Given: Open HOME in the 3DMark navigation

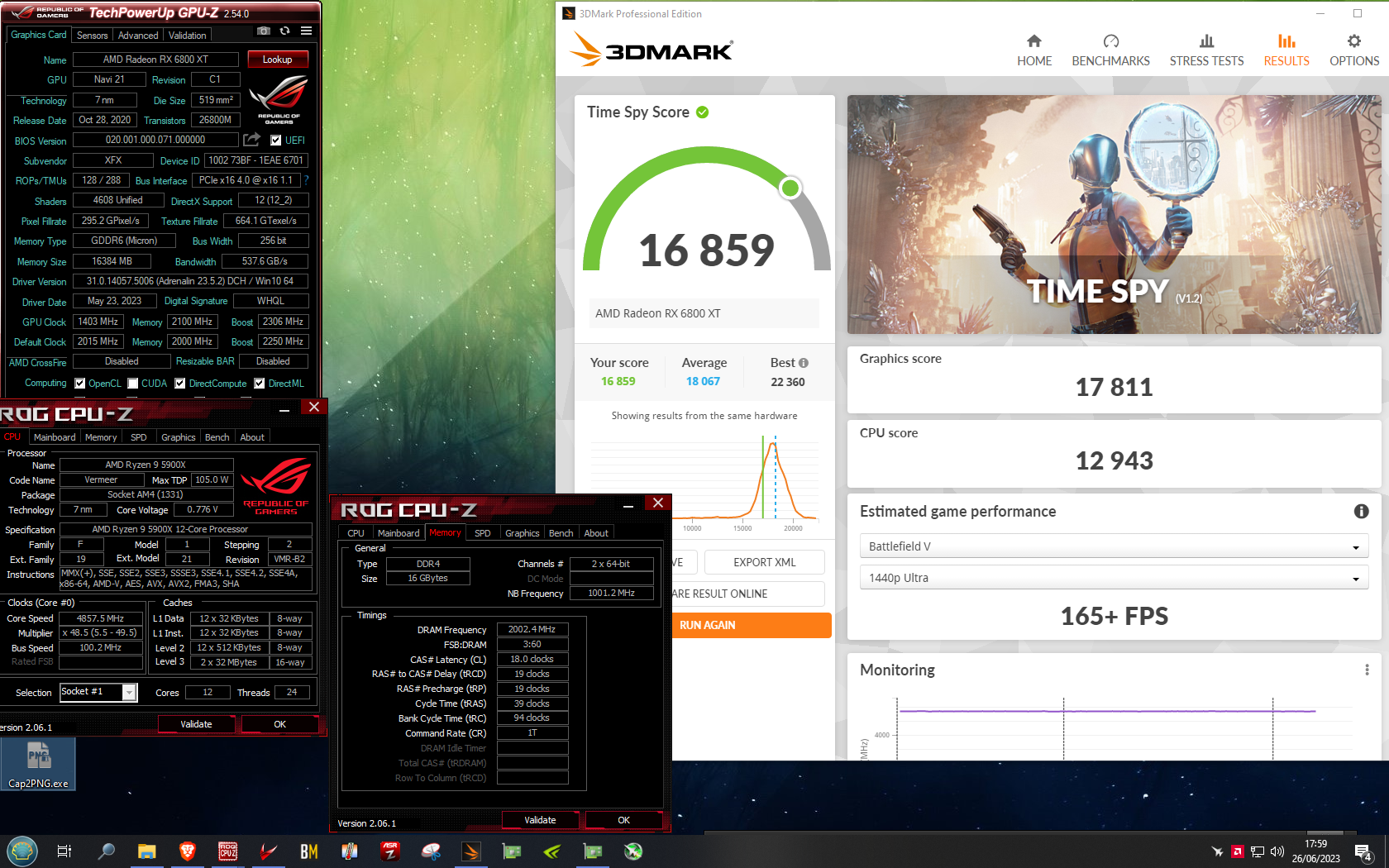Looking at the screenshot, I should [x=1034, y=50].
